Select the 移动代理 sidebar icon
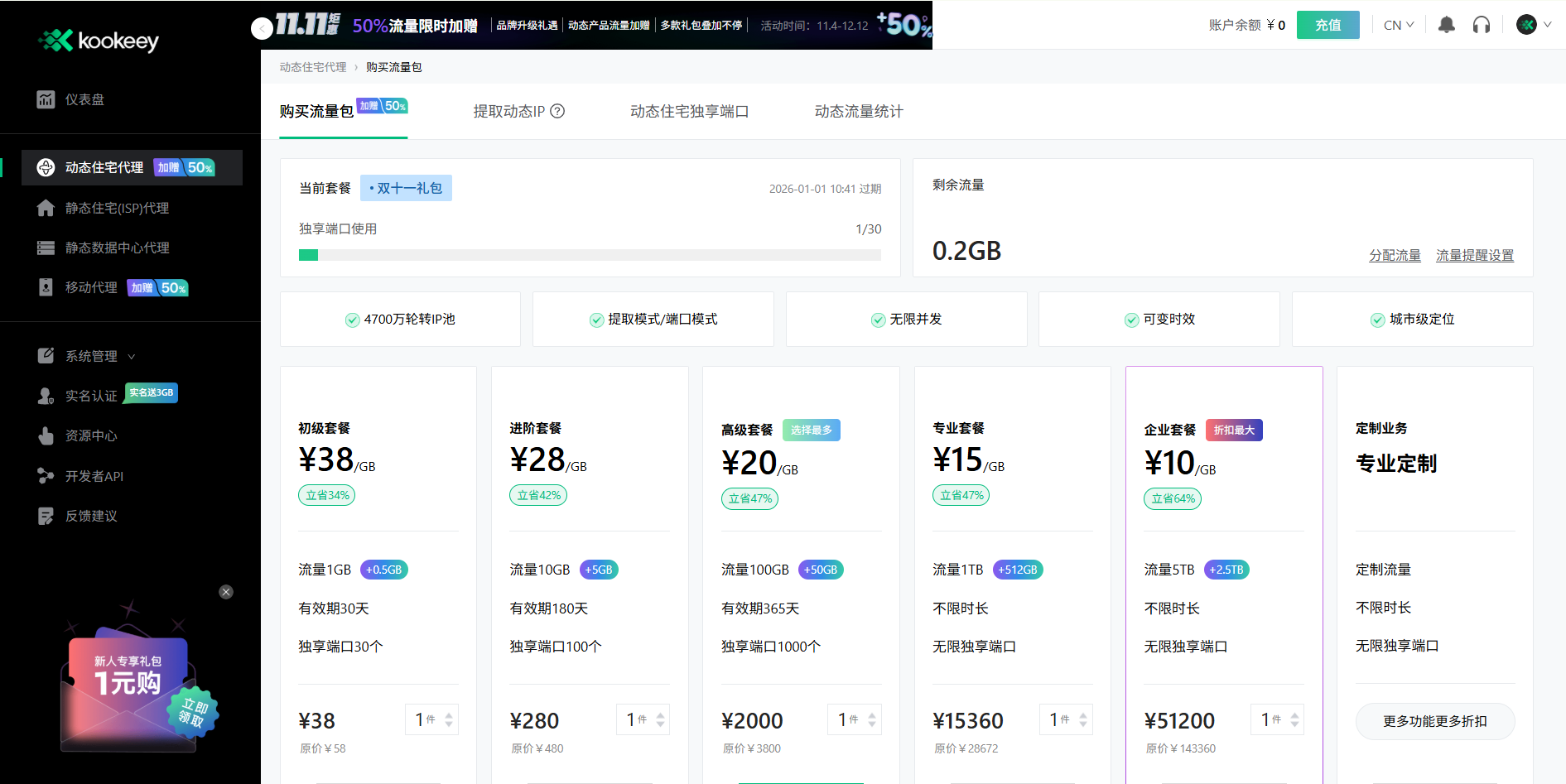Image resolution: width=1566 pixels, height=784 pixels. pos(46,287)
